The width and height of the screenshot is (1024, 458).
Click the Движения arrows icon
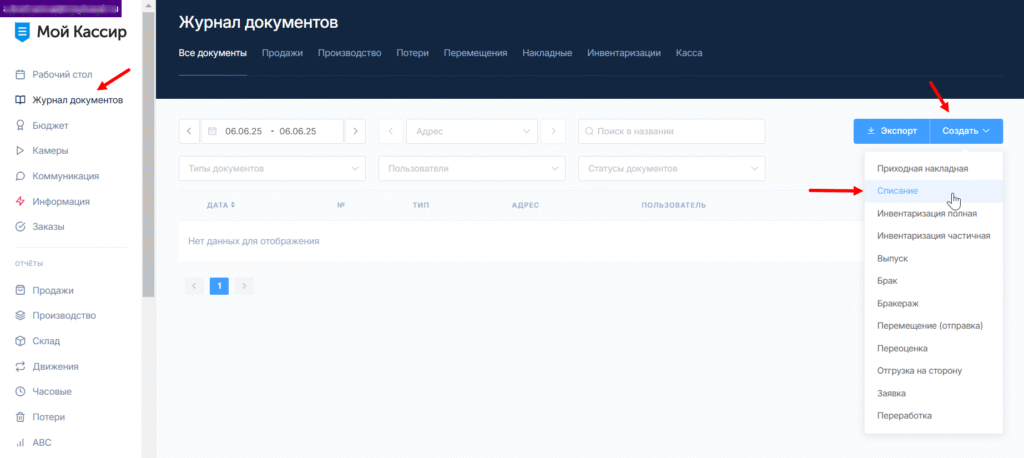[20, 366]
